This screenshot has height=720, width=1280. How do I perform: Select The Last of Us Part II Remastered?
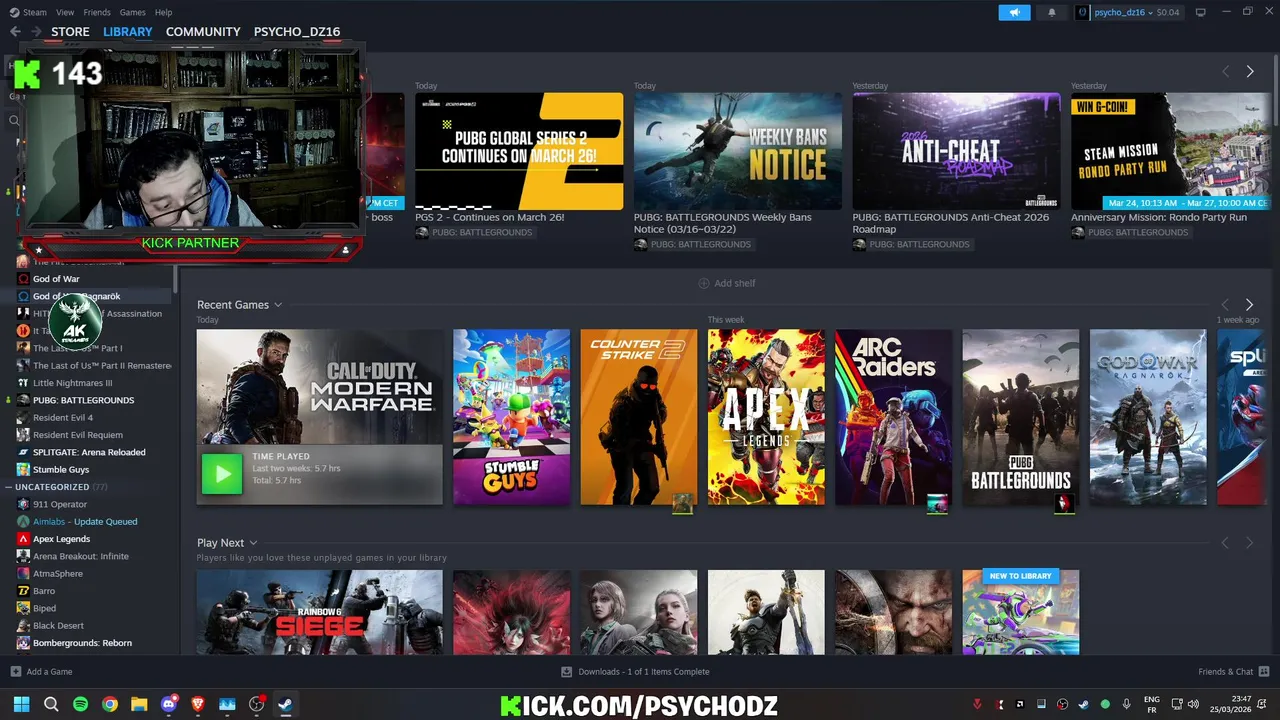(x=102, y=366)
